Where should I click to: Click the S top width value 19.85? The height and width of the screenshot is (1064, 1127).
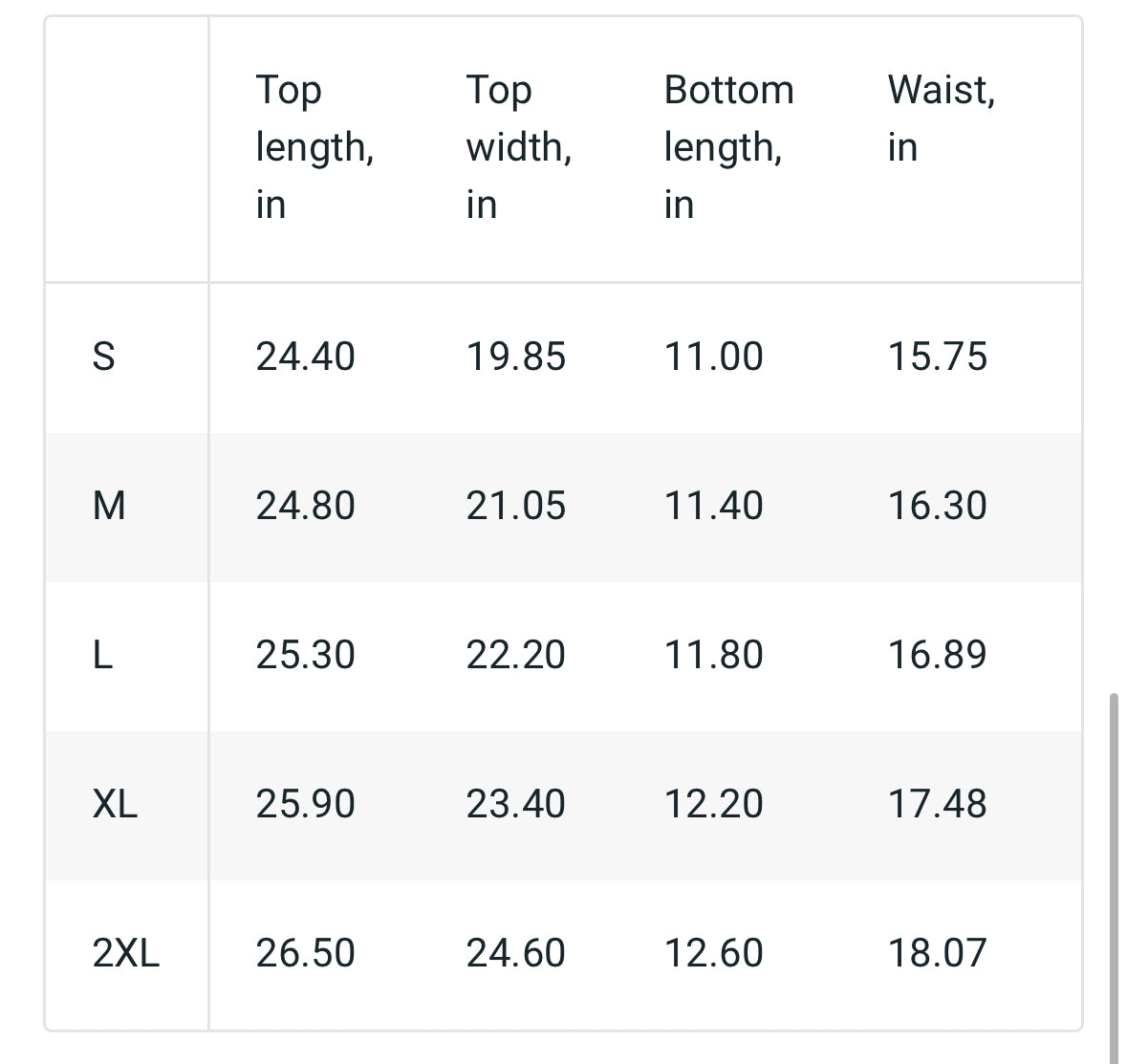pyautogui.click(x=515, y=358)
